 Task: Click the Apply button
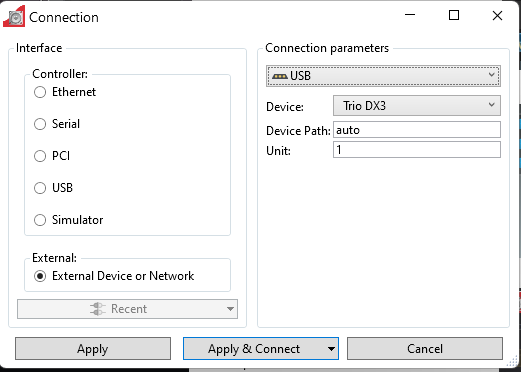click(93, 349)
